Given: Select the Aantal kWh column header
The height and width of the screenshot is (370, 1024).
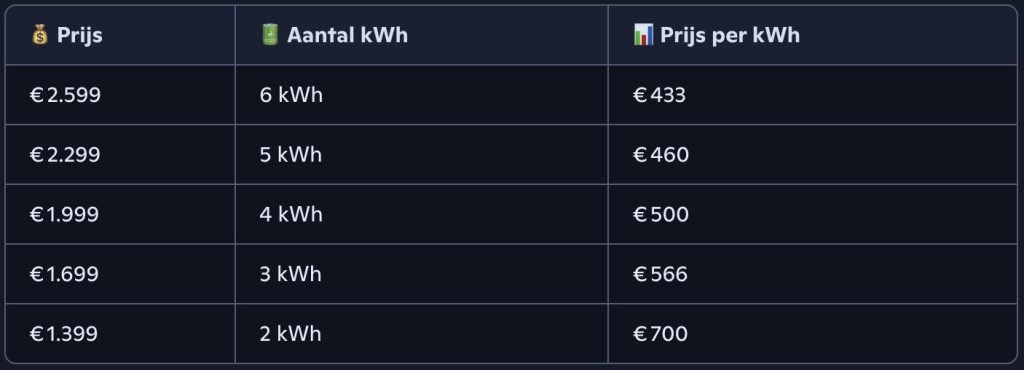Looking at the screenshot, I should (421, 35).
